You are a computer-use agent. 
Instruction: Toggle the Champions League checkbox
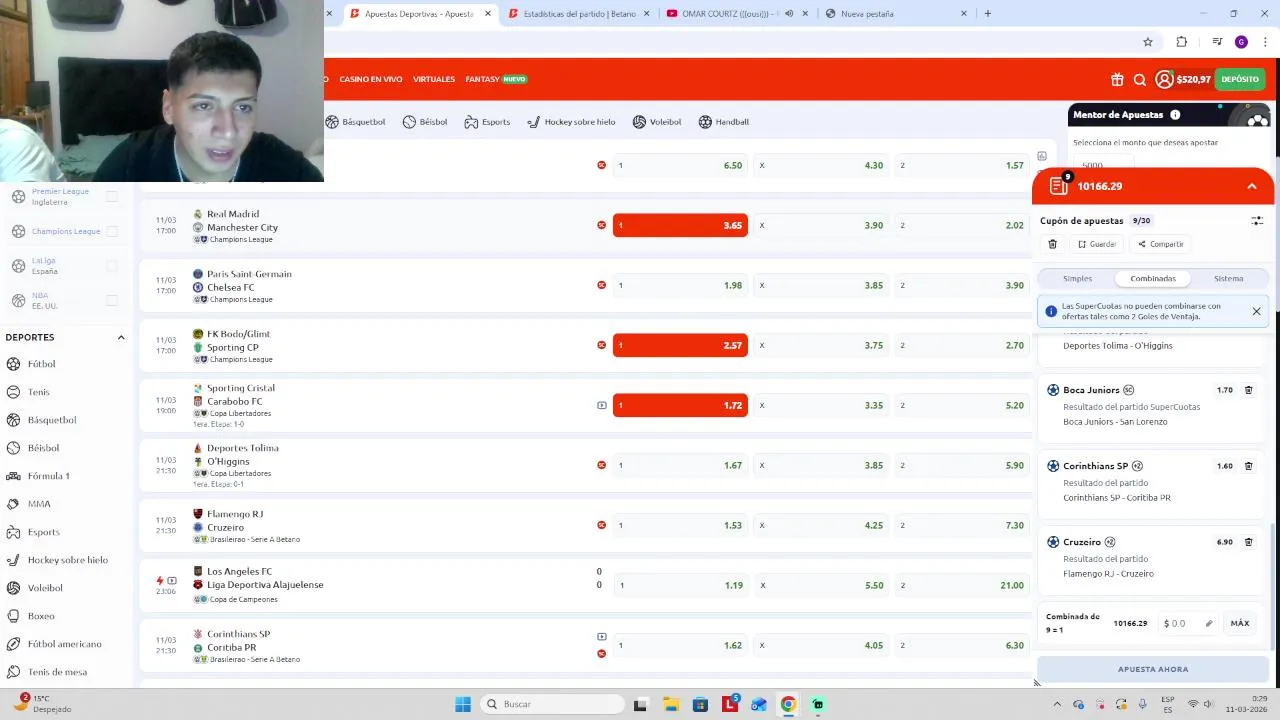point(112,231)
